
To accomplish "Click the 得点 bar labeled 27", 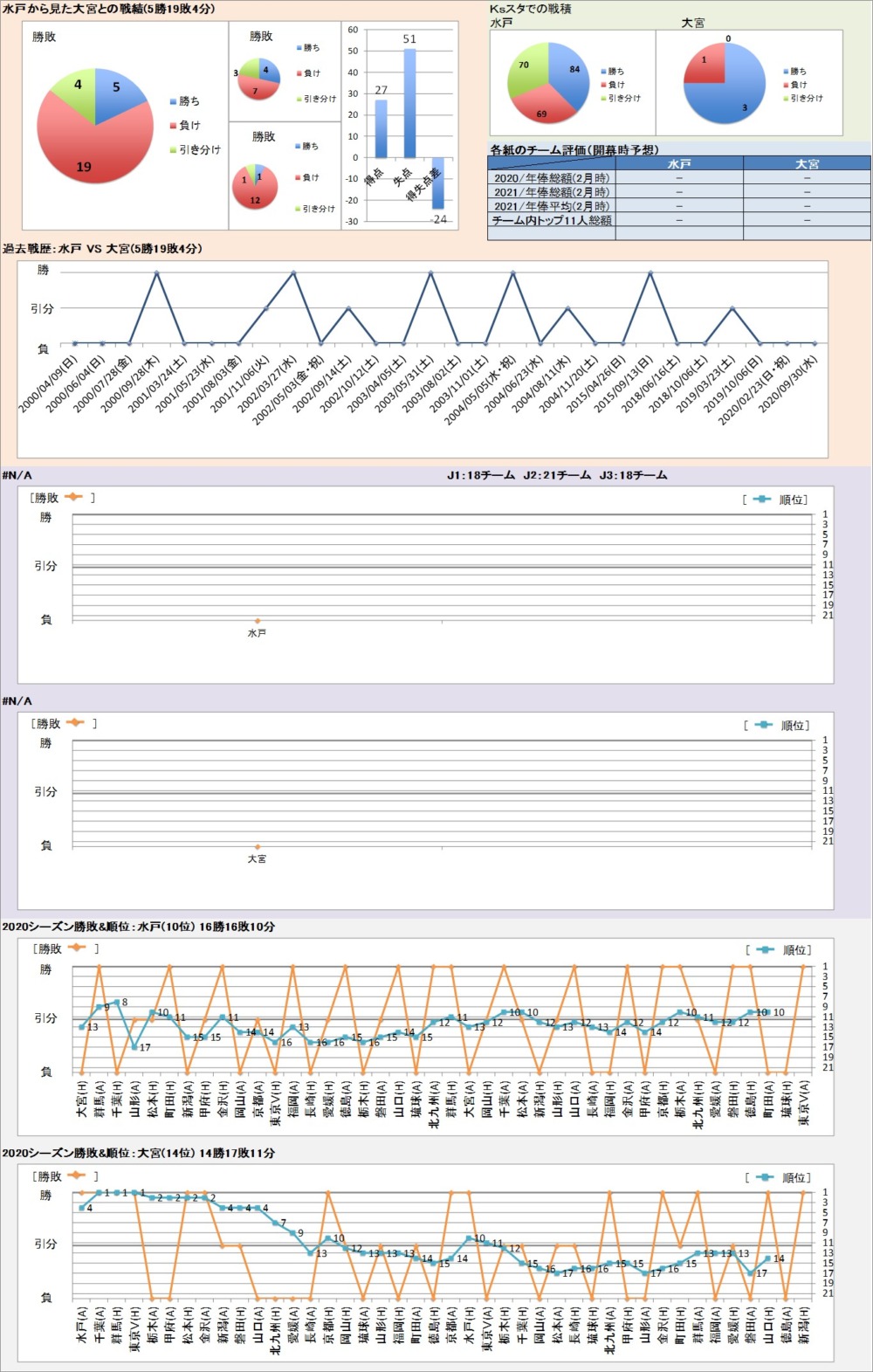I will coord(381,128).
